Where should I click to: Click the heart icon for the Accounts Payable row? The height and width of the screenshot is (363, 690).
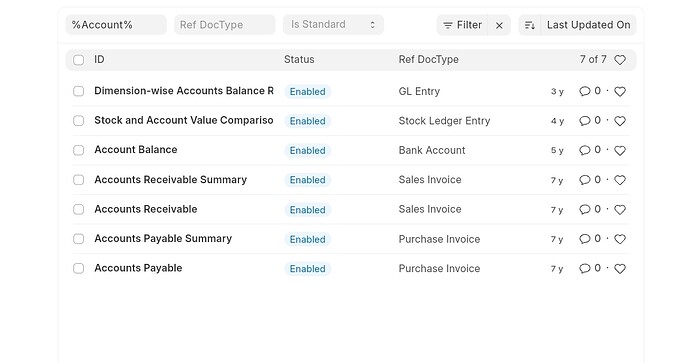(620, 268)
